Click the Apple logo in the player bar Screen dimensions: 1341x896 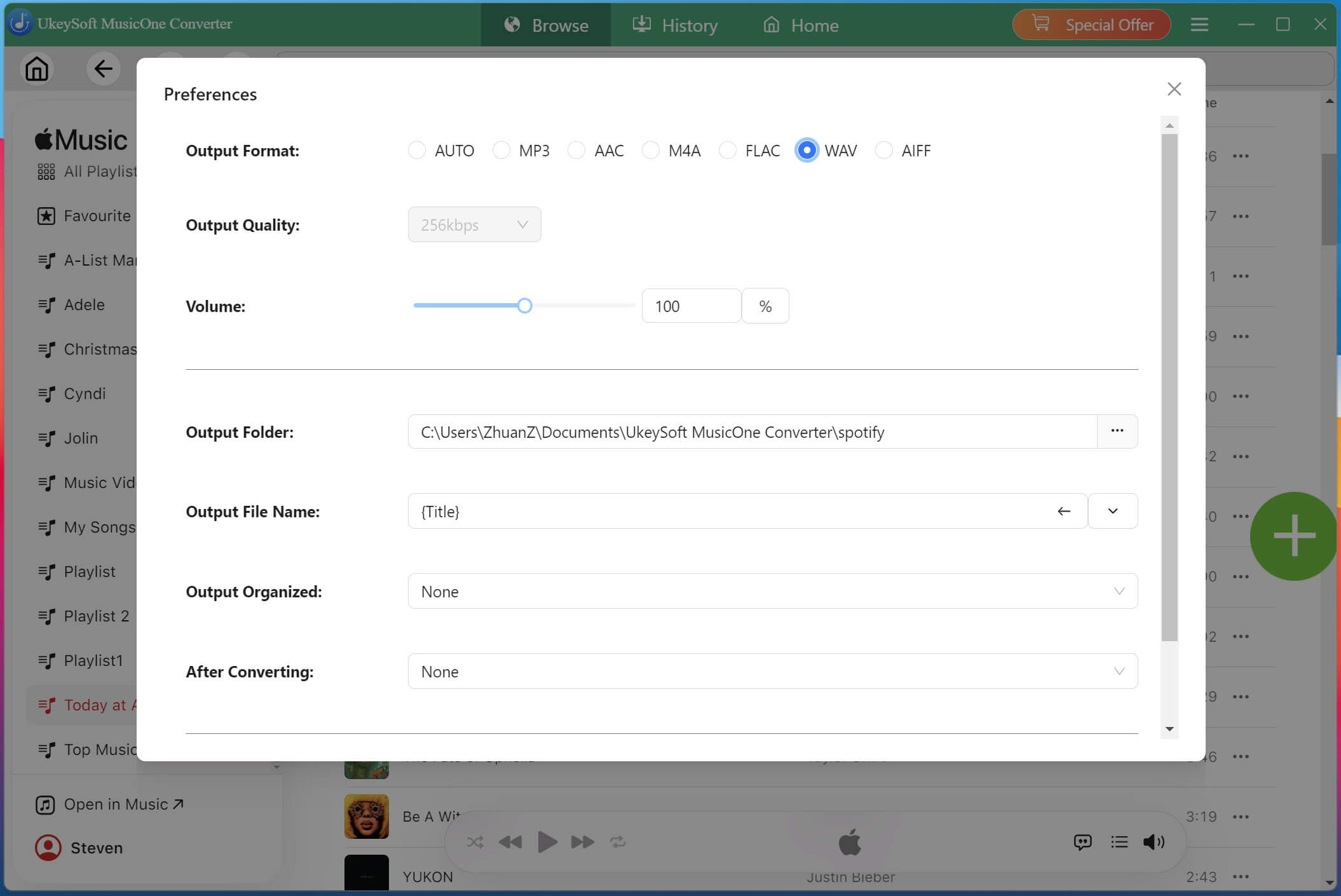click(850, 842)
